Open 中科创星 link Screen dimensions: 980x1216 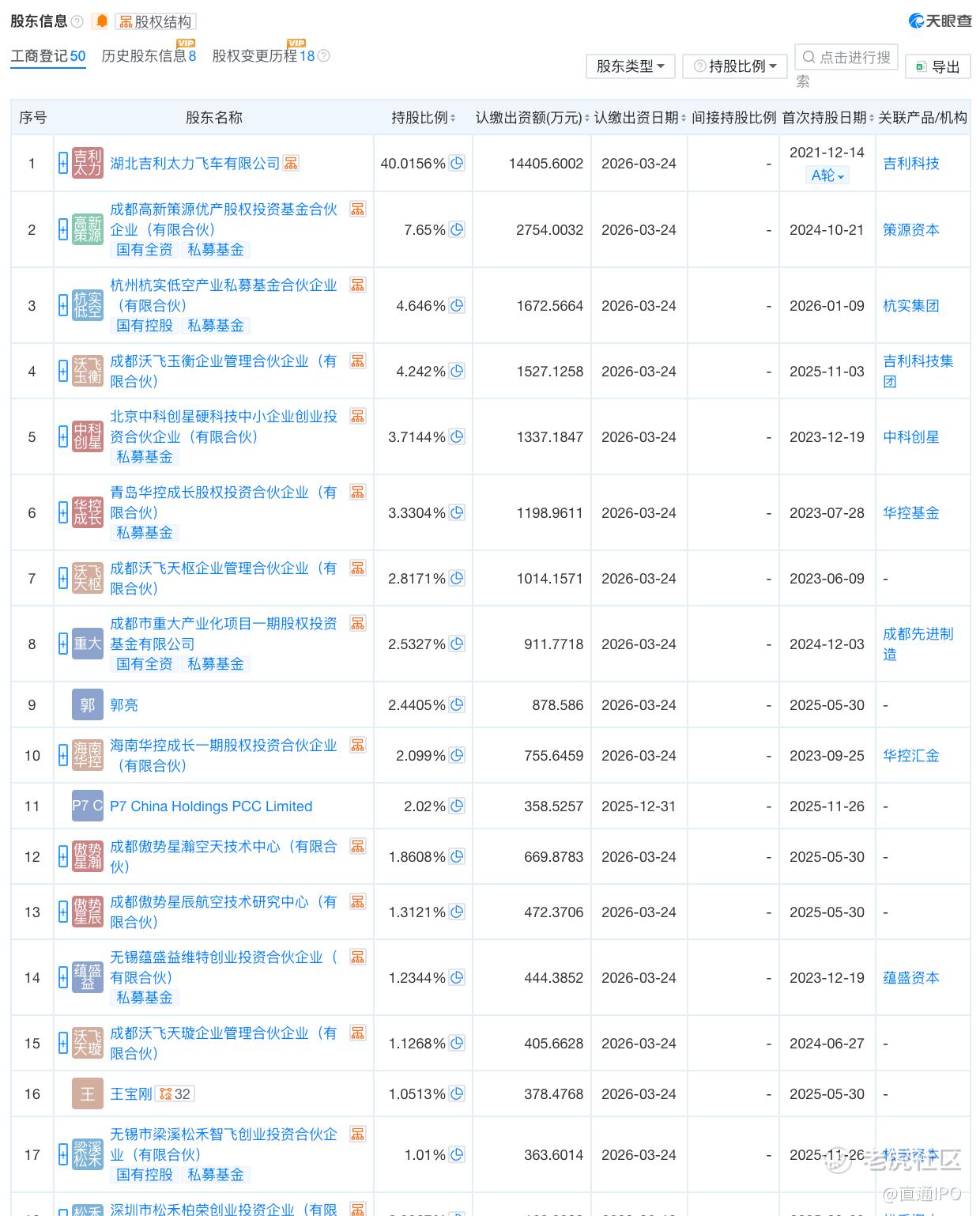coord(911,437)
